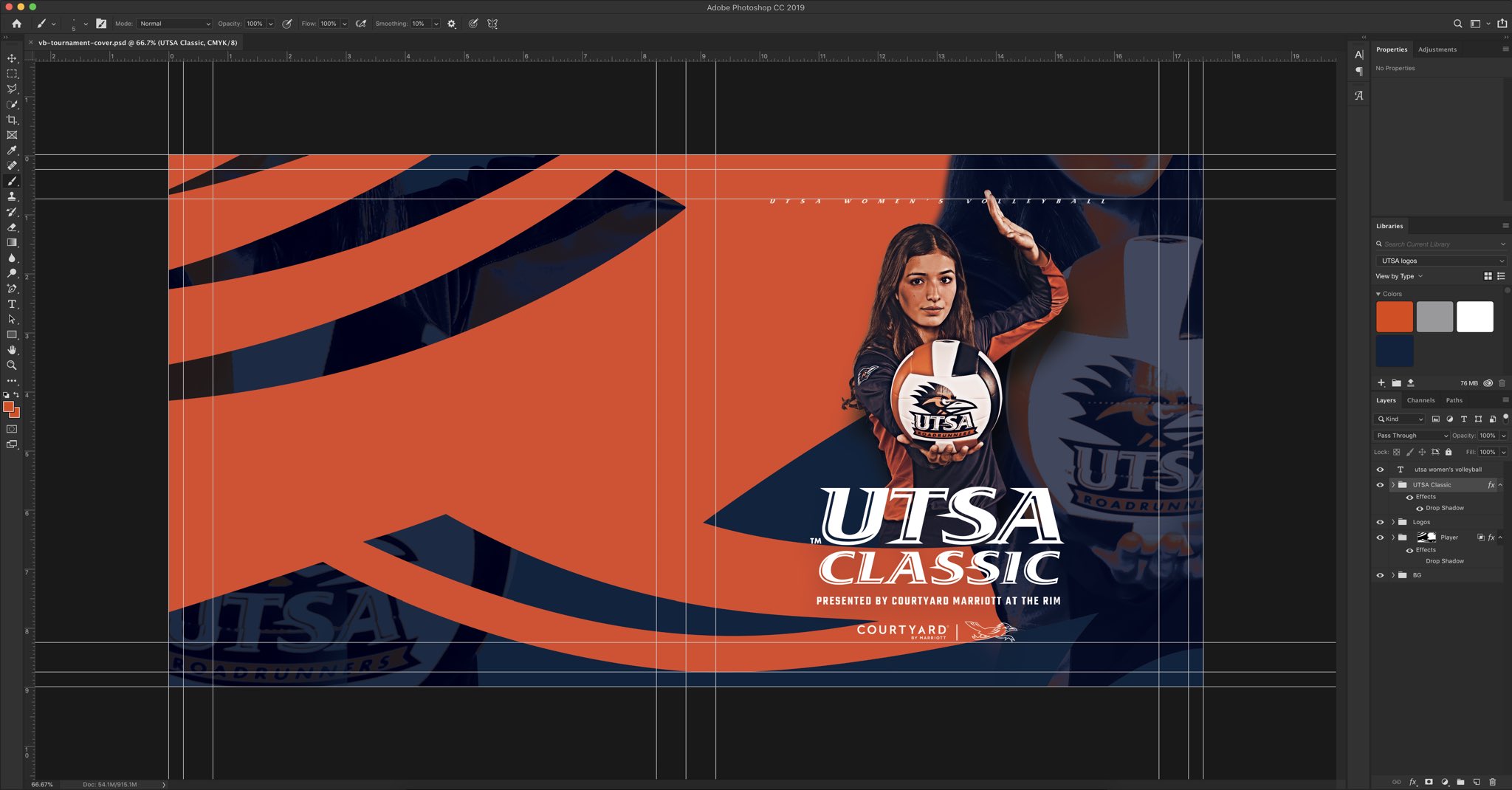The width and height of the screenshot is (1512, 790).
Task: Expand the UTSA Classic group
Action: coord(1393,485)
